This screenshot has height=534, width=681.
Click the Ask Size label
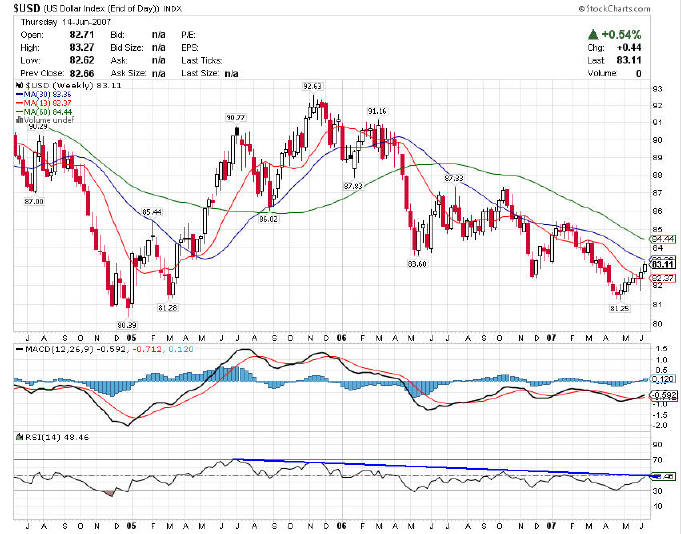(x=129, y=73)
